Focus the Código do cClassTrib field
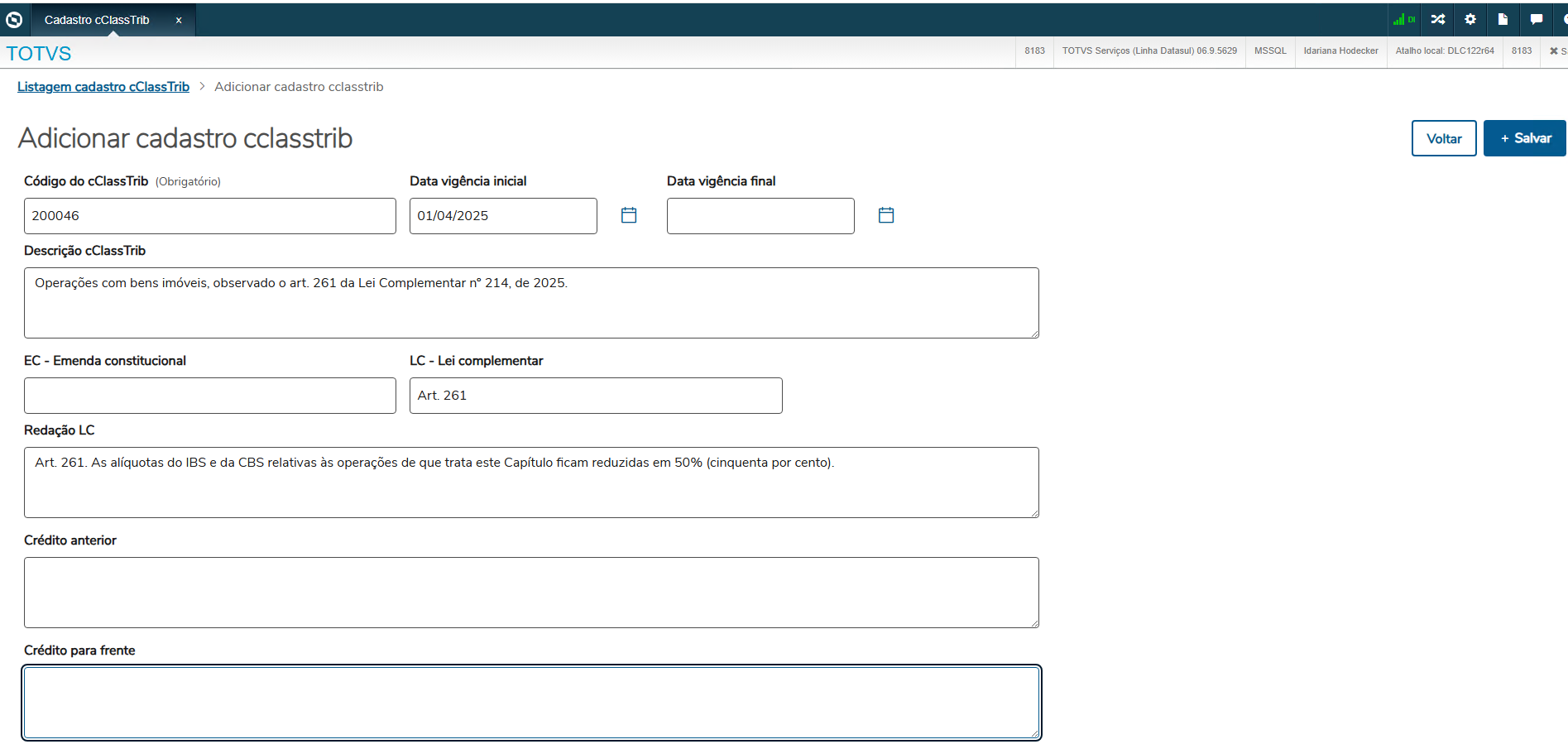Image resolution: width=1568 pixels, height=749 pixels. [210, 216]
